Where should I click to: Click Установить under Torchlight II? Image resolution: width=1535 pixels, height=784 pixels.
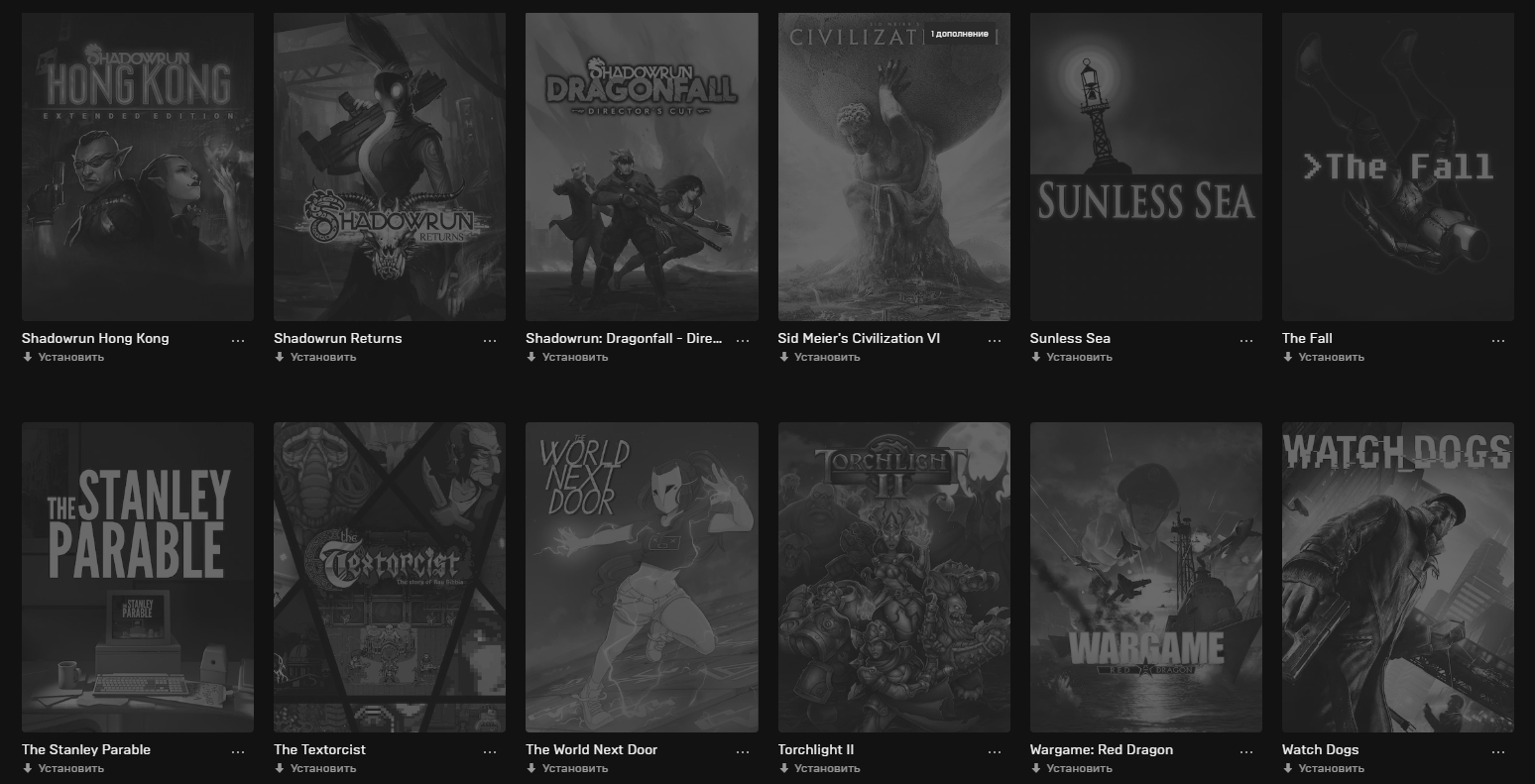(x=820, y=768)
